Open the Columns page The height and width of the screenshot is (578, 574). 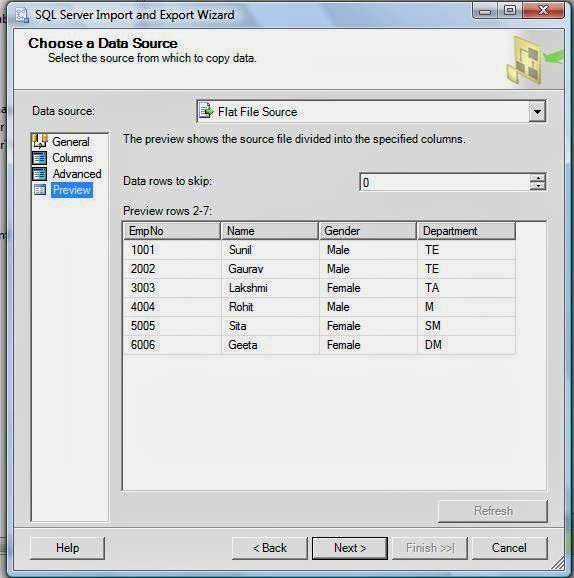point(72,158)
